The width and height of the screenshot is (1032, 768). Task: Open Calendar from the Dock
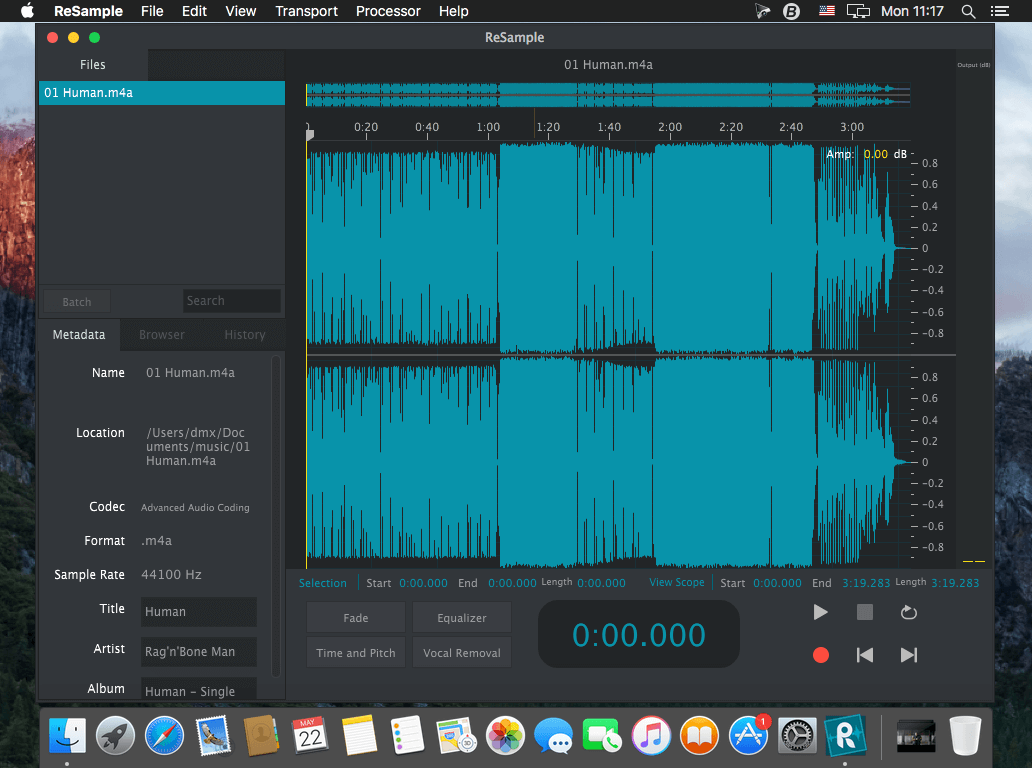(310, 735)
